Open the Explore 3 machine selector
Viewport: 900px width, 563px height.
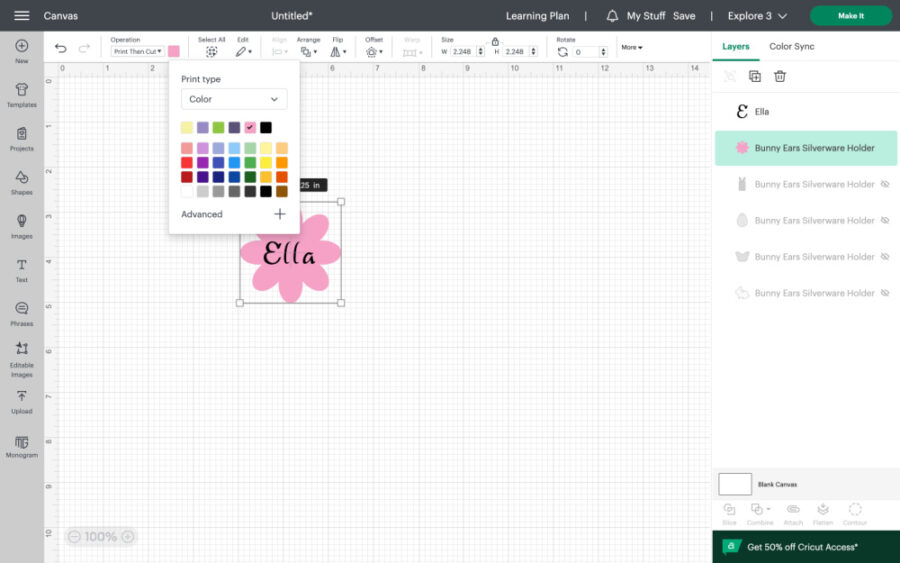click(x=757, y=16)
